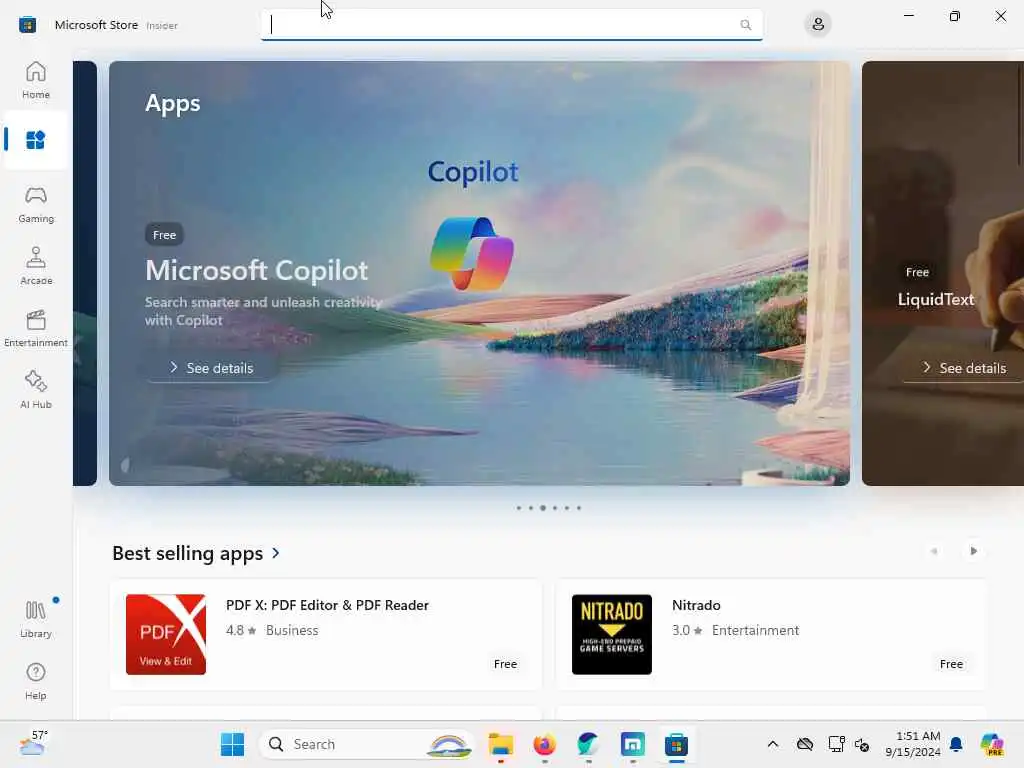The width and height of the screenshot is (1024, 768).
Task: Click the LiquidText banner card title
Action: pyautogui.click(x=936, y=299)
